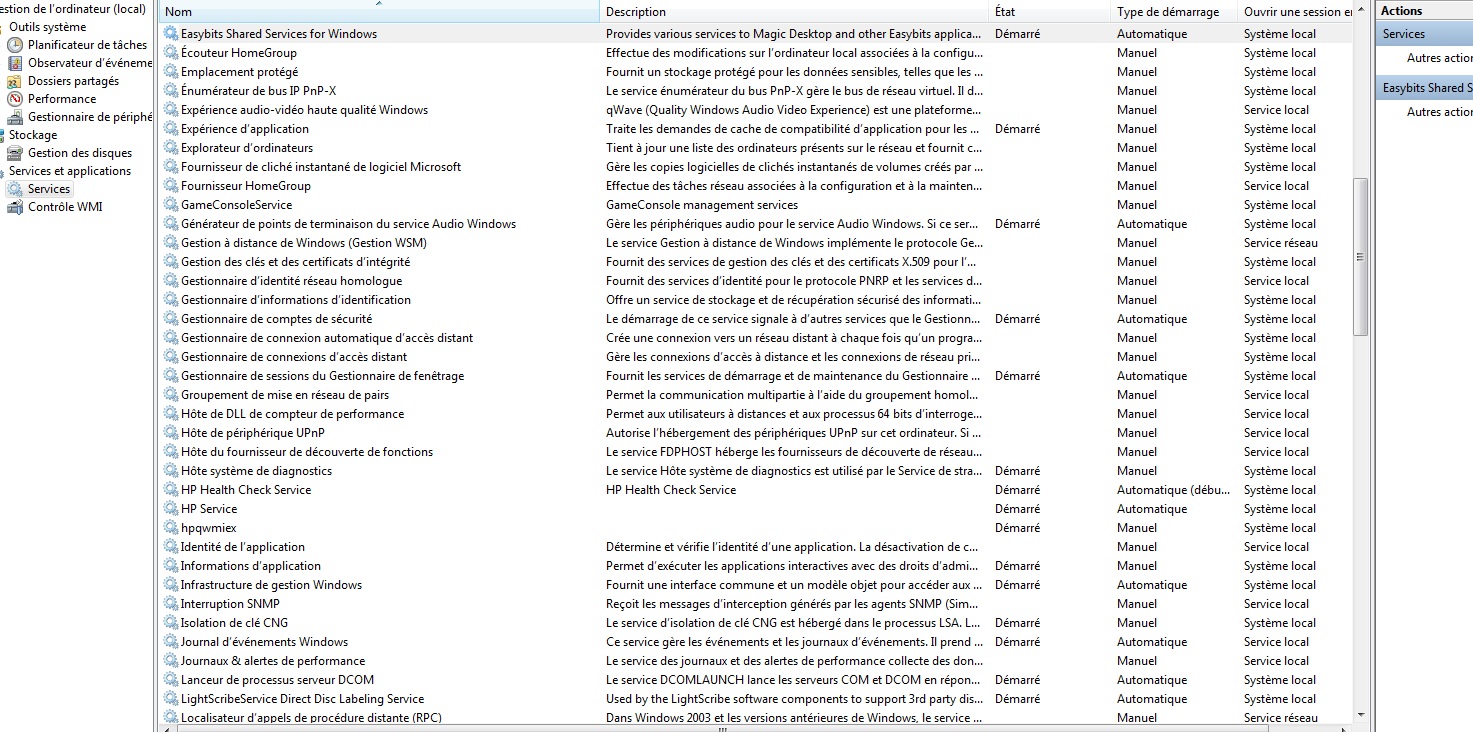Click the Planificateur de tâches clock icon
This screenshot has height=732, width=1473.
tap(15, 45)
